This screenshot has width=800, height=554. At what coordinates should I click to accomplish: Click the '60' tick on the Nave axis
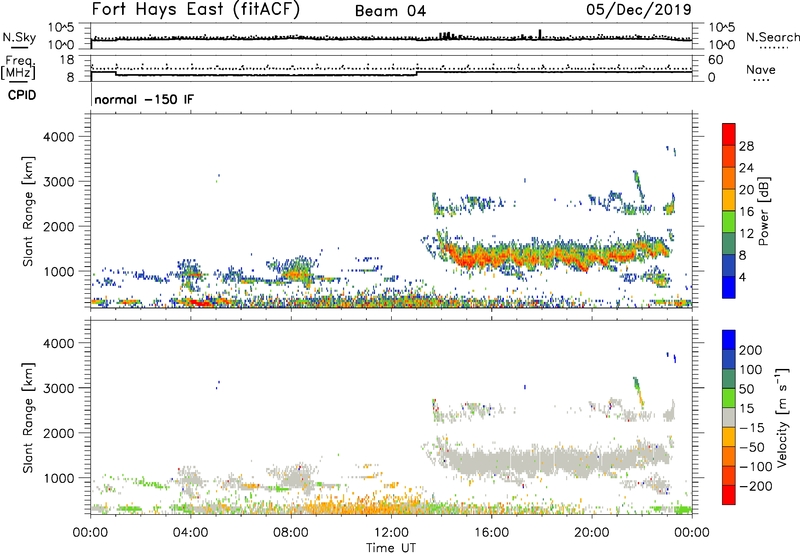pyautogui.click(x=716, y=60)
